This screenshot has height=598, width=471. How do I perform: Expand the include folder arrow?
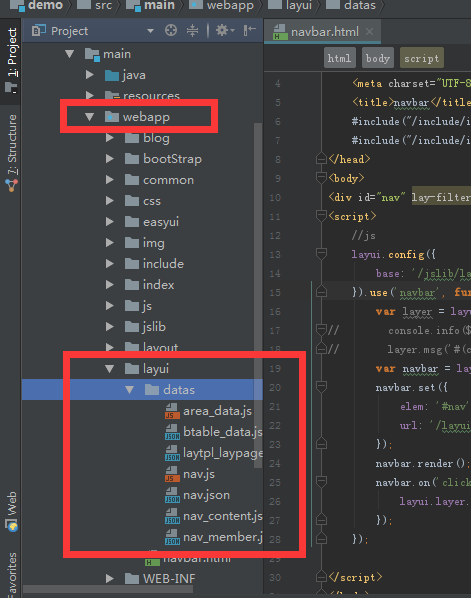(x=110, y=264)
